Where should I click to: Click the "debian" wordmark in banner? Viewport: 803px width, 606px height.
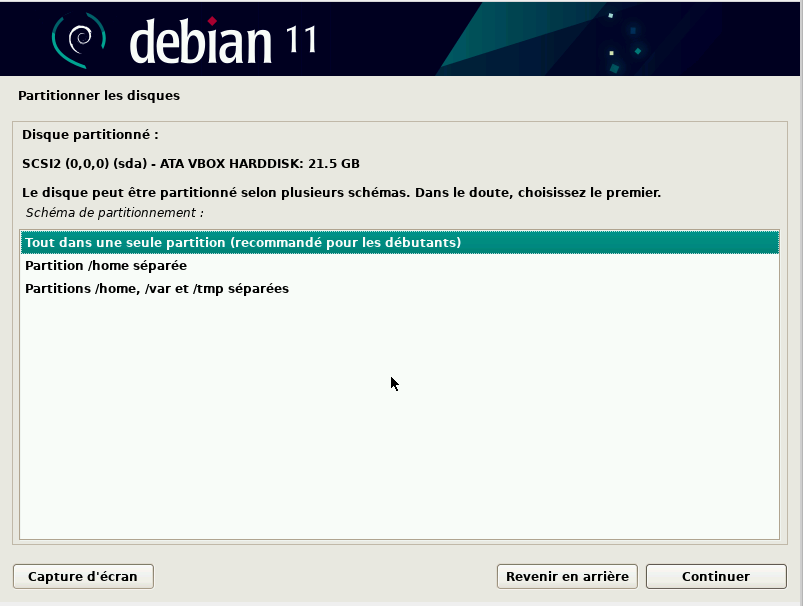[200, 42]
